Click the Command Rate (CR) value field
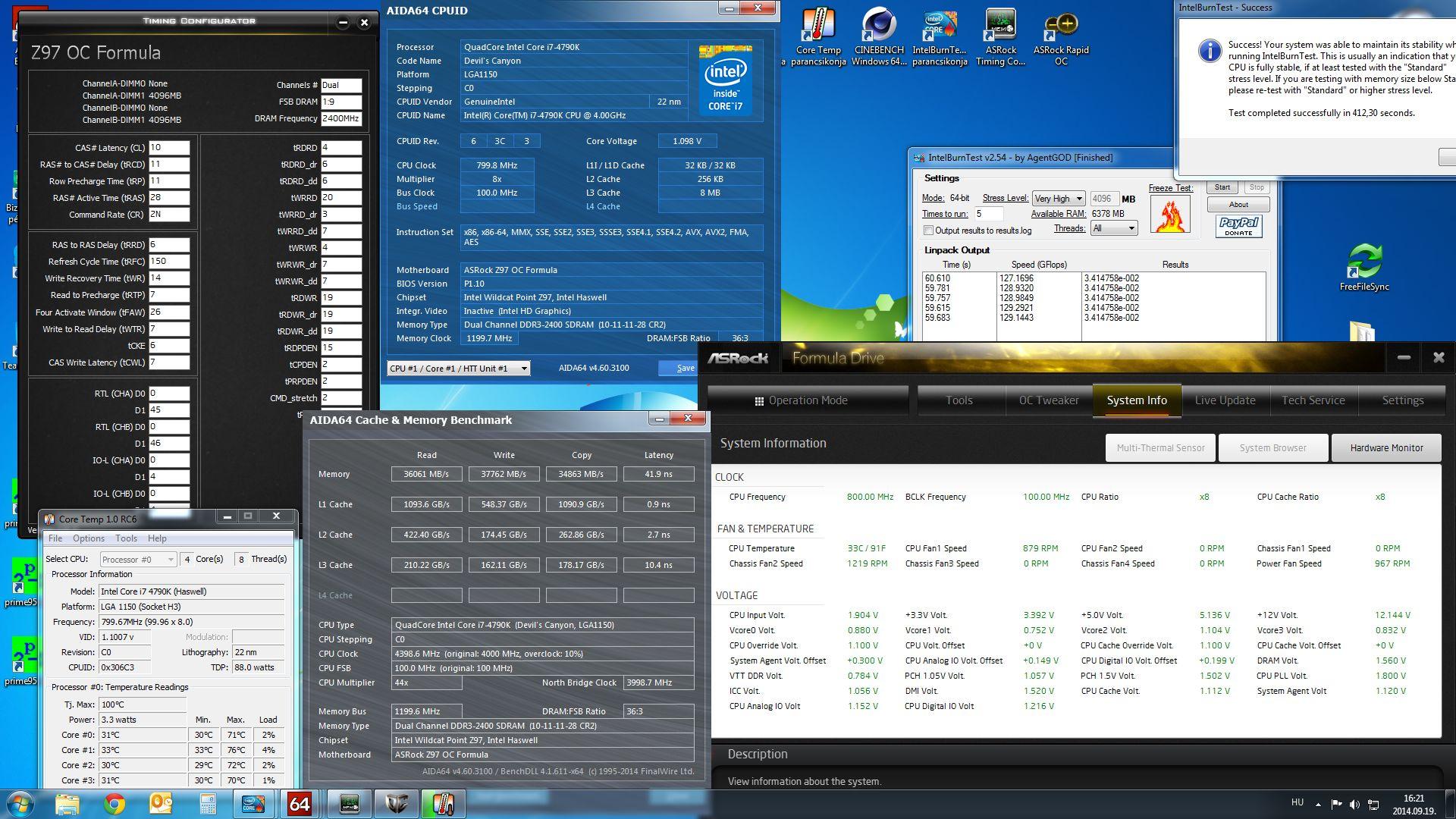The height and width of the screenshot is (819, 1456). point(168,215)
